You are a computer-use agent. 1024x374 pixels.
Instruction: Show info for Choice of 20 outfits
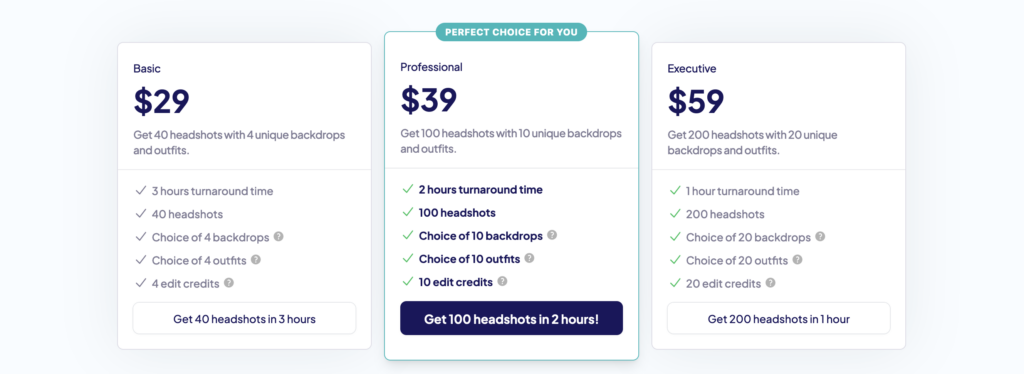pos(797,259)
